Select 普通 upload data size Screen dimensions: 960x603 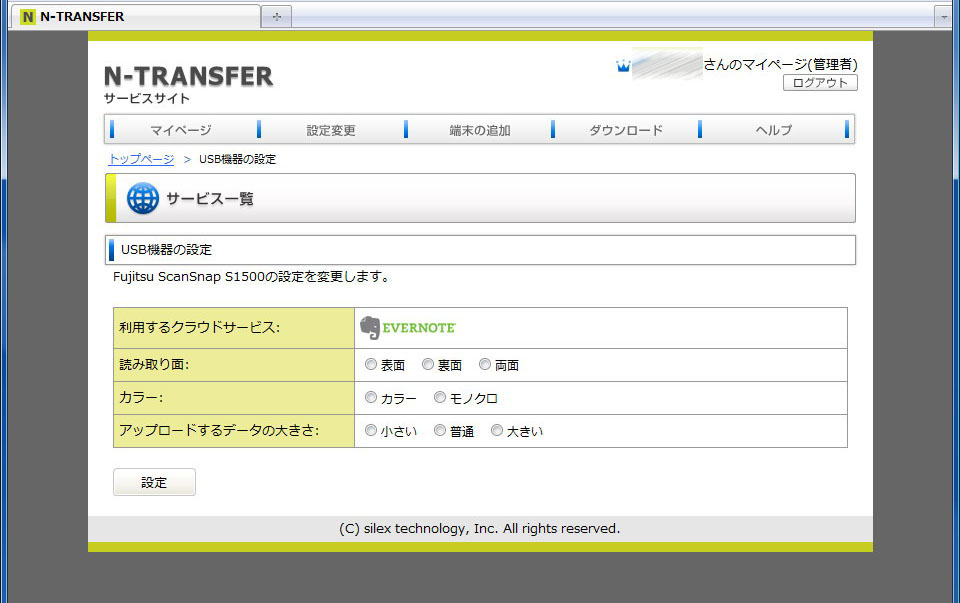(x=439, y=430)
